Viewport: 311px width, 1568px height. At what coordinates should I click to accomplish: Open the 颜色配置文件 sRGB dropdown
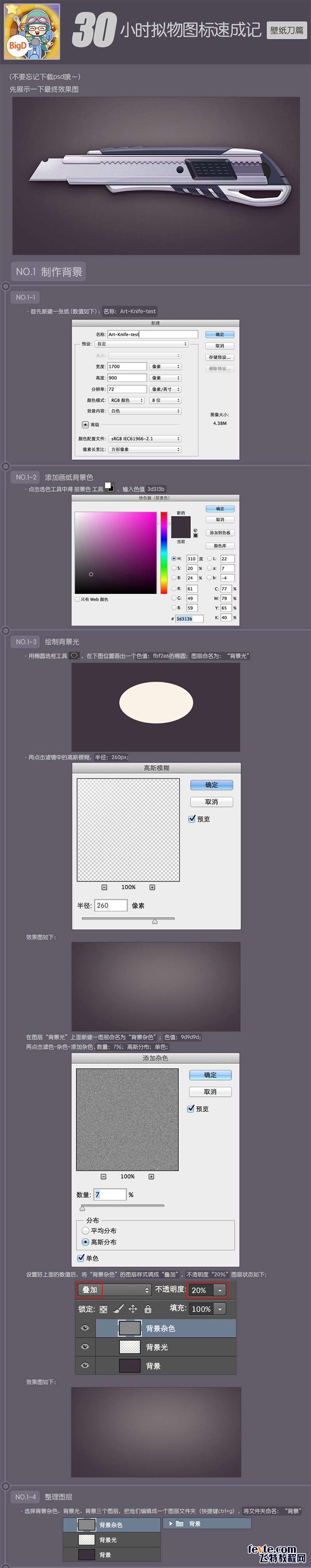click(x=145, y=438)
